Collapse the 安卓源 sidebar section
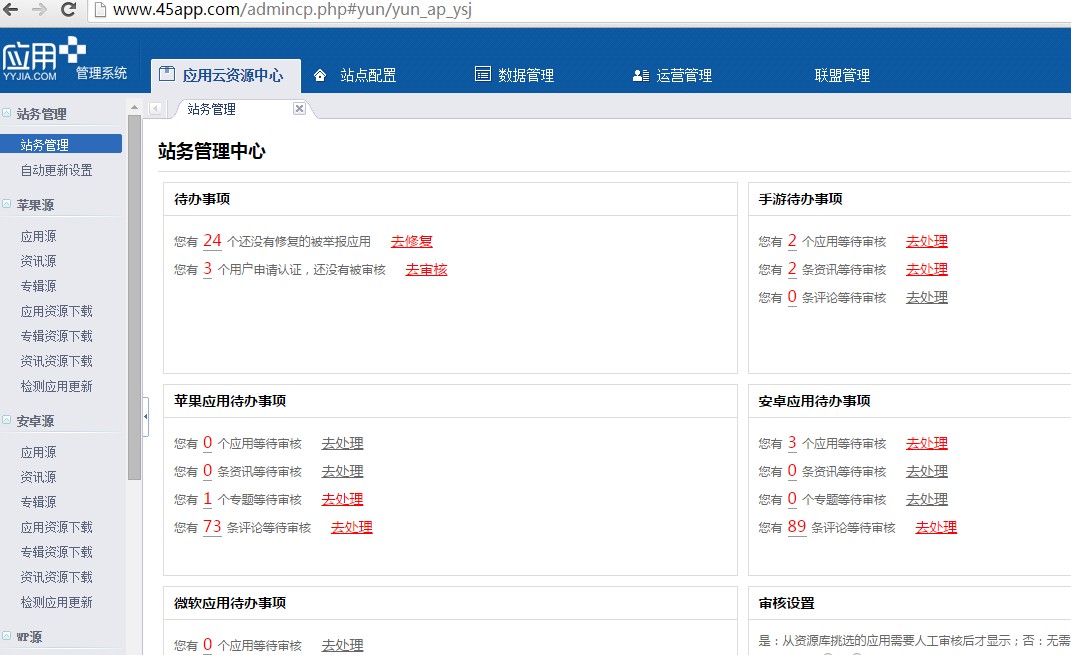1071x655 pixels. pyautogui.click(x=6, y=420)
